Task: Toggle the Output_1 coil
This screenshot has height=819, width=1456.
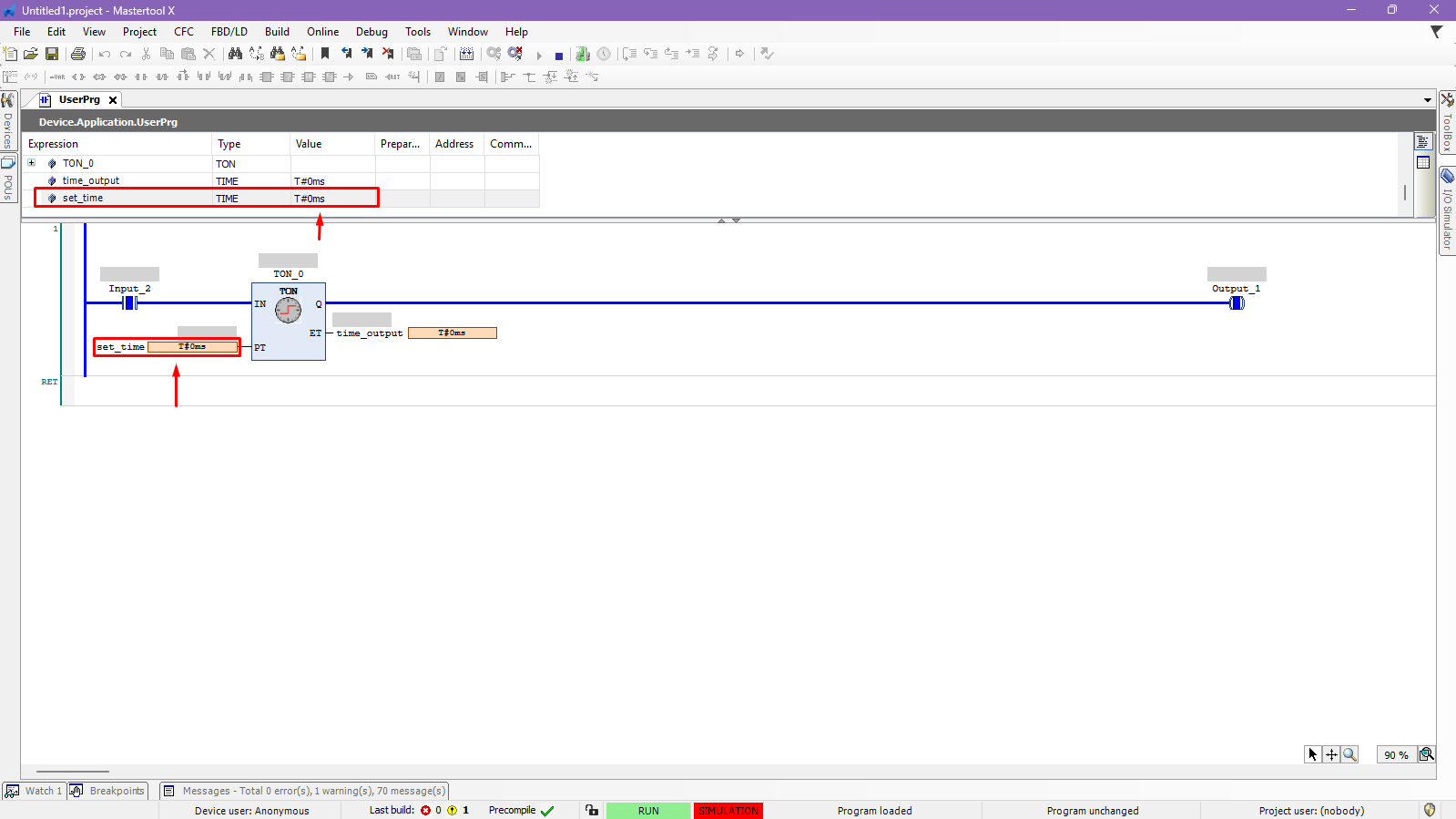Action: point(1237,303)
